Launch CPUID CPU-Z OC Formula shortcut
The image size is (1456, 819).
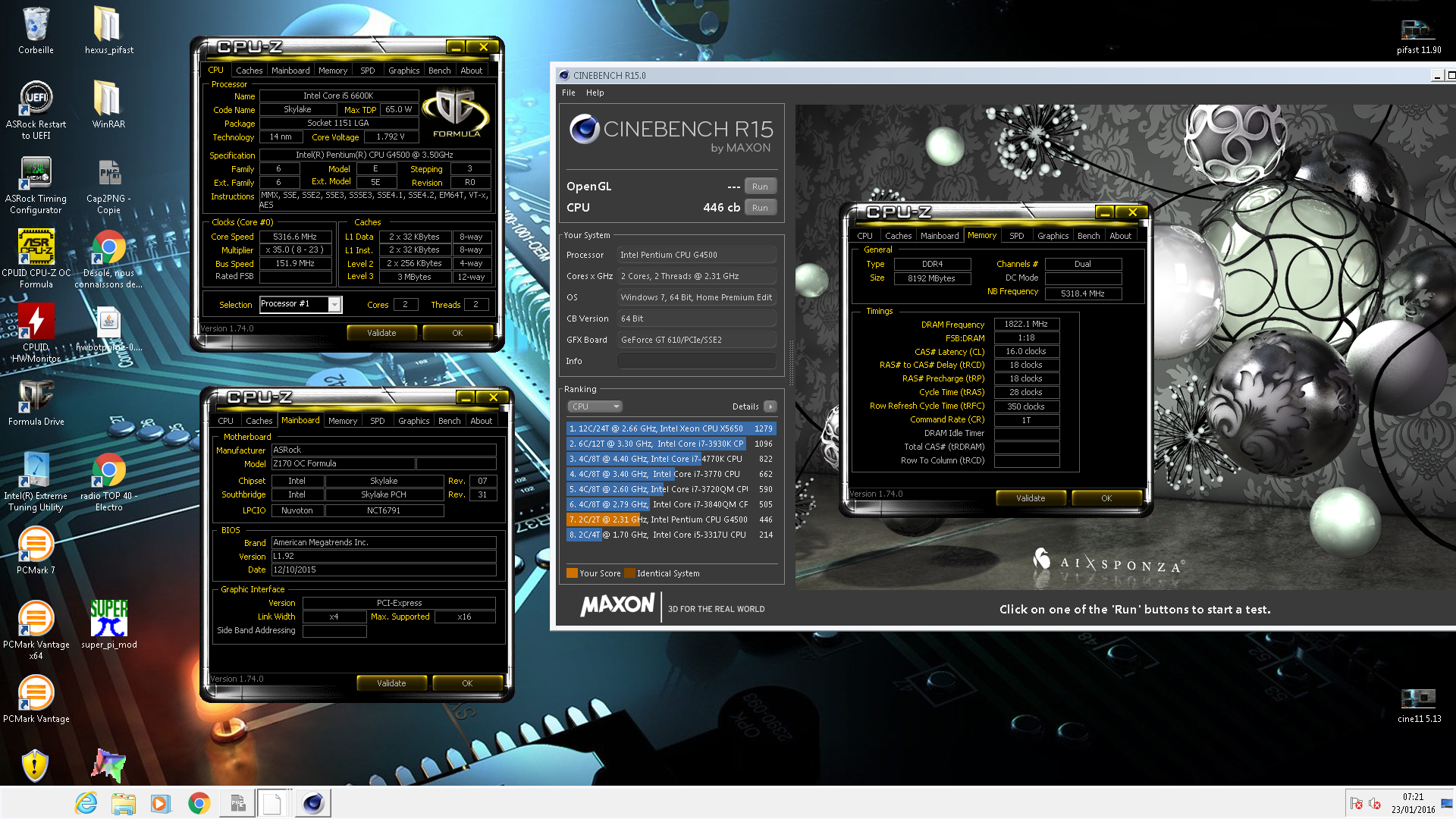point(36,259)
